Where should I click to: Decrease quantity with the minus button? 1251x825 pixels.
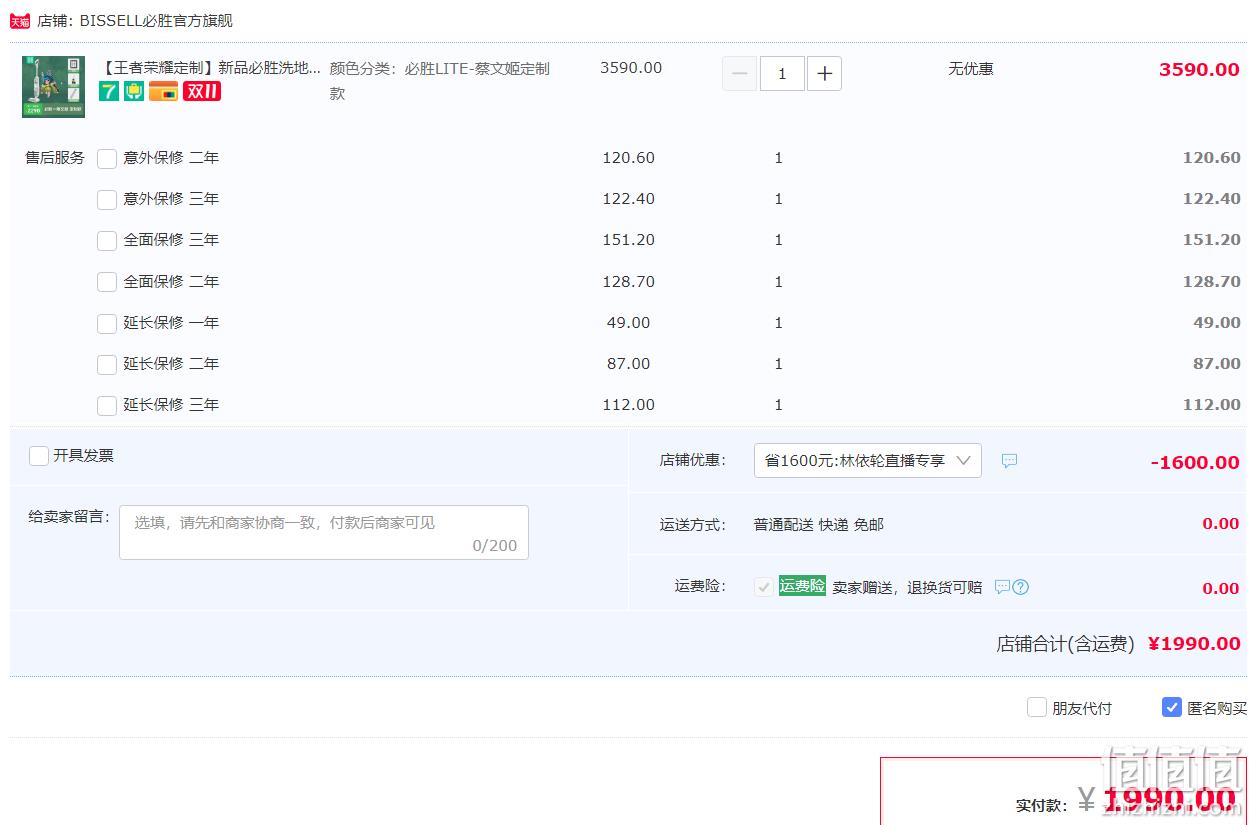(x=739, y=74)
